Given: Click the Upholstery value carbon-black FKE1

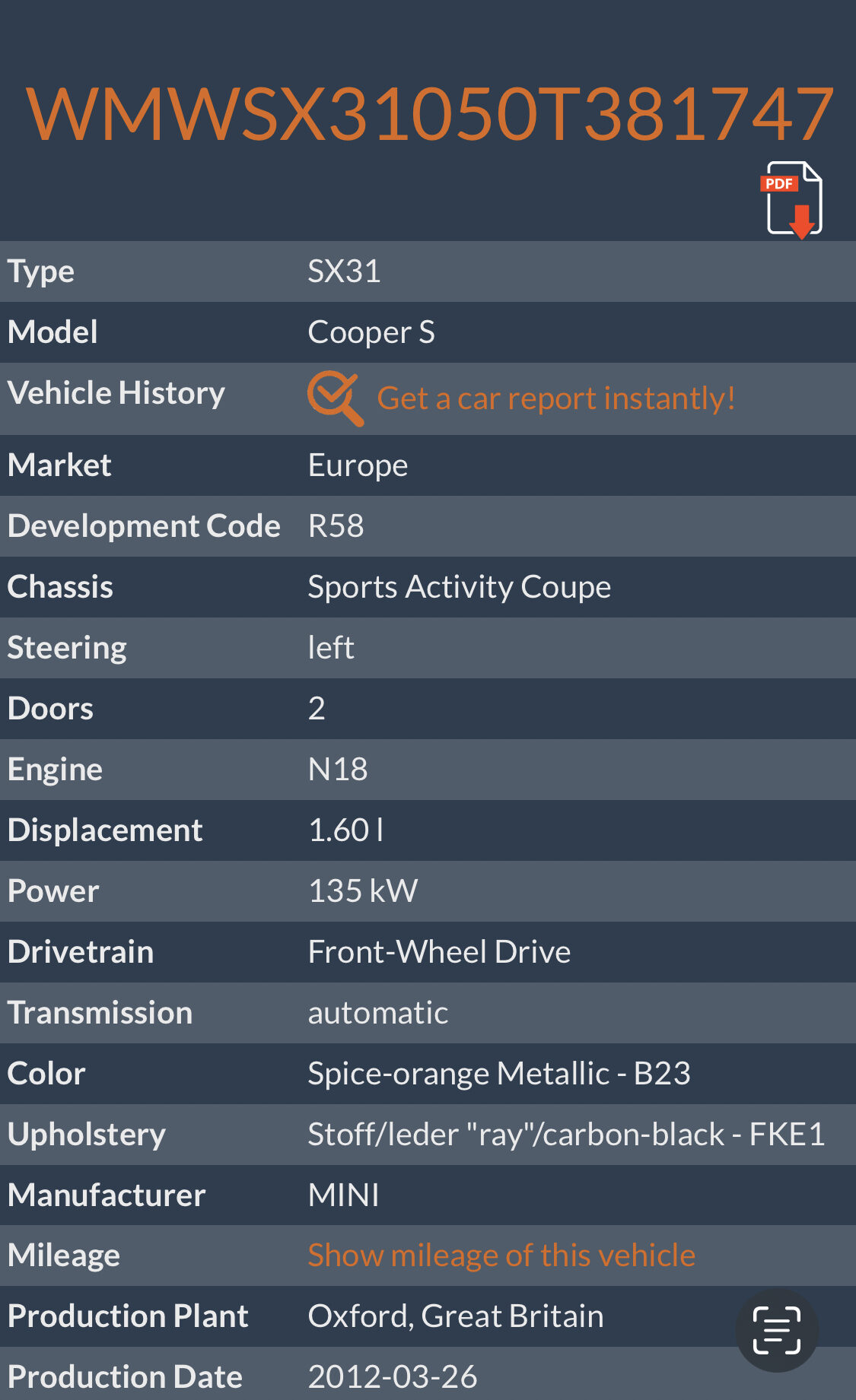Looking at the screenshot, I should point(566,1135).
